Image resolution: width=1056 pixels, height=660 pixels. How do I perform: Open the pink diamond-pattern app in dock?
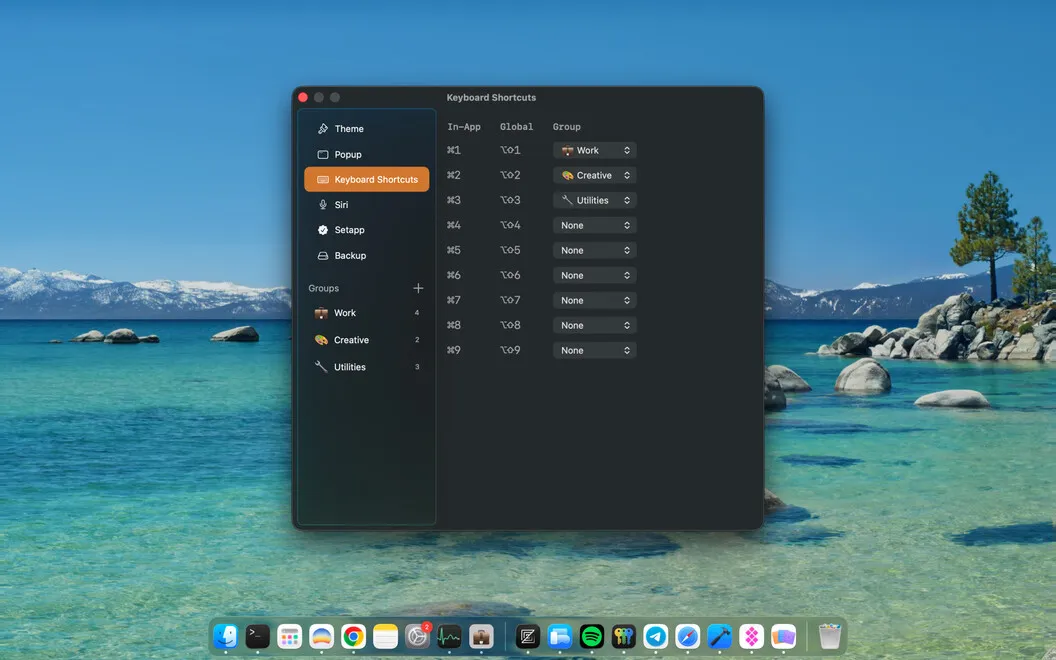(752, 636)
